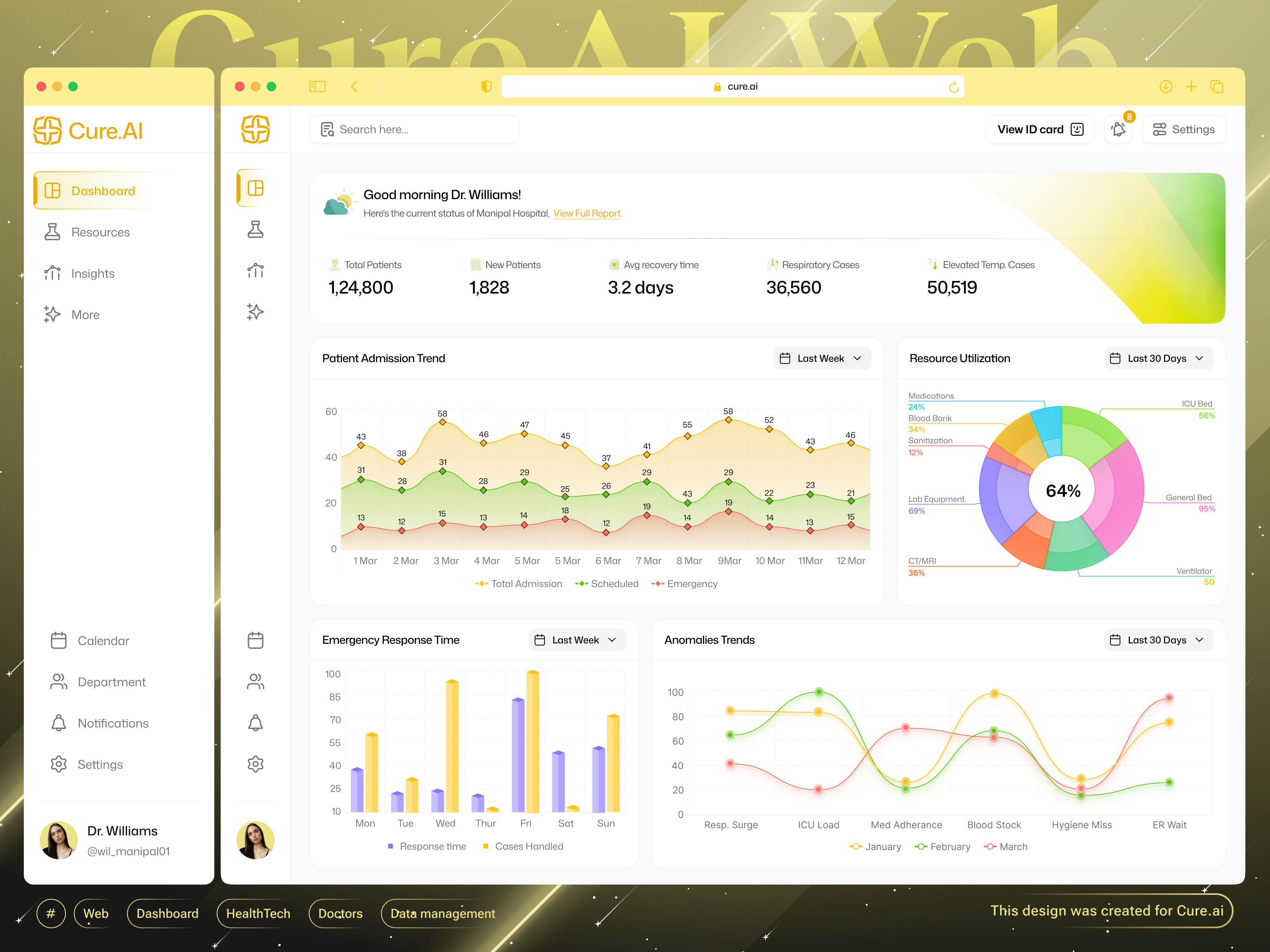
Task: Click the View Full Report link
Action: (x=587, y=213)
